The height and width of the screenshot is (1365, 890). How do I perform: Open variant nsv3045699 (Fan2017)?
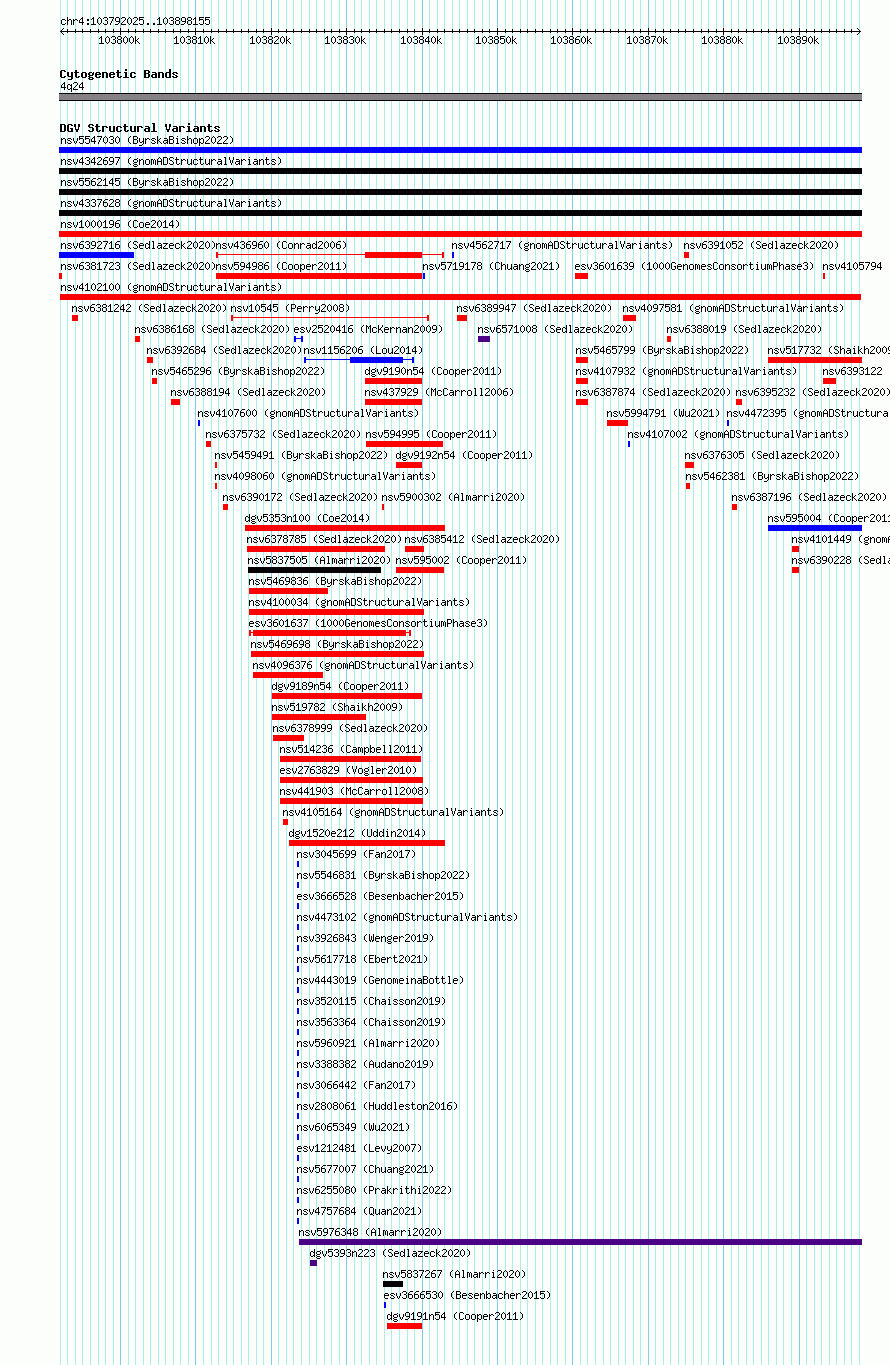(356, 854)
